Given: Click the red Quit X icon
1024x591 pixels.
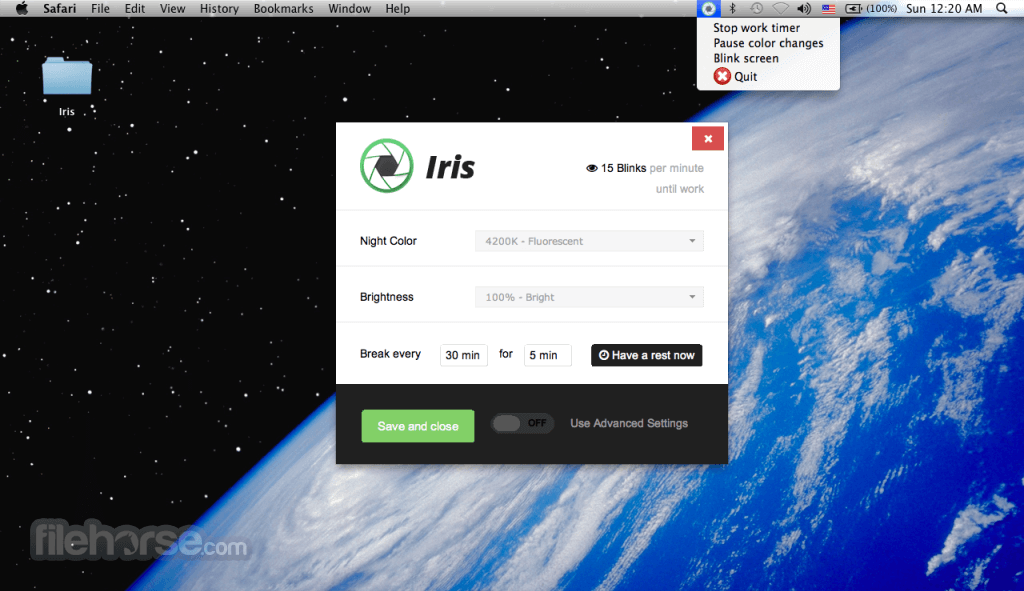Looking at the screenshot, I should 722,76.
